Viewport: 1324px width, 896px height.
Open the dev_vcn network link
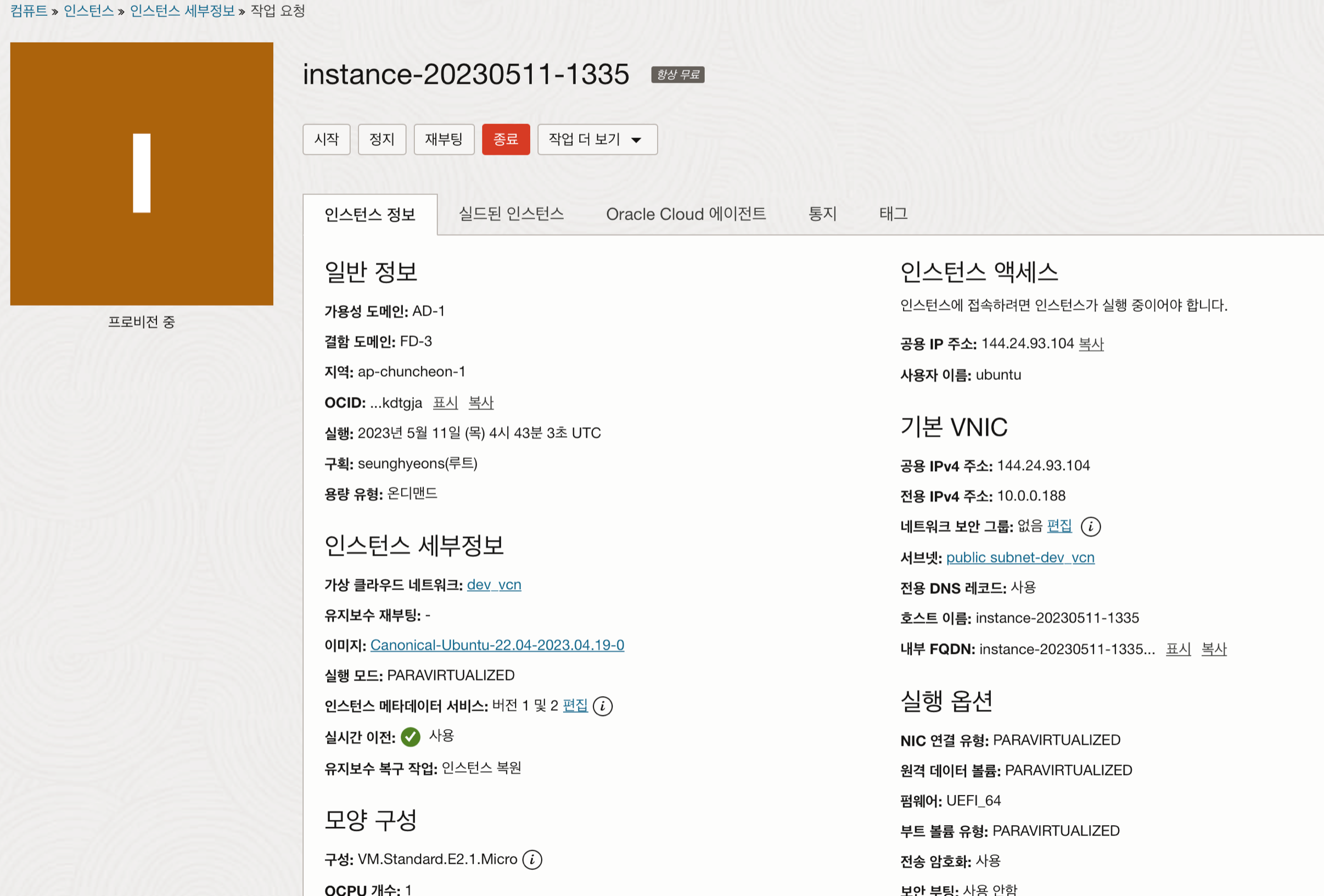tap(493, 584)
